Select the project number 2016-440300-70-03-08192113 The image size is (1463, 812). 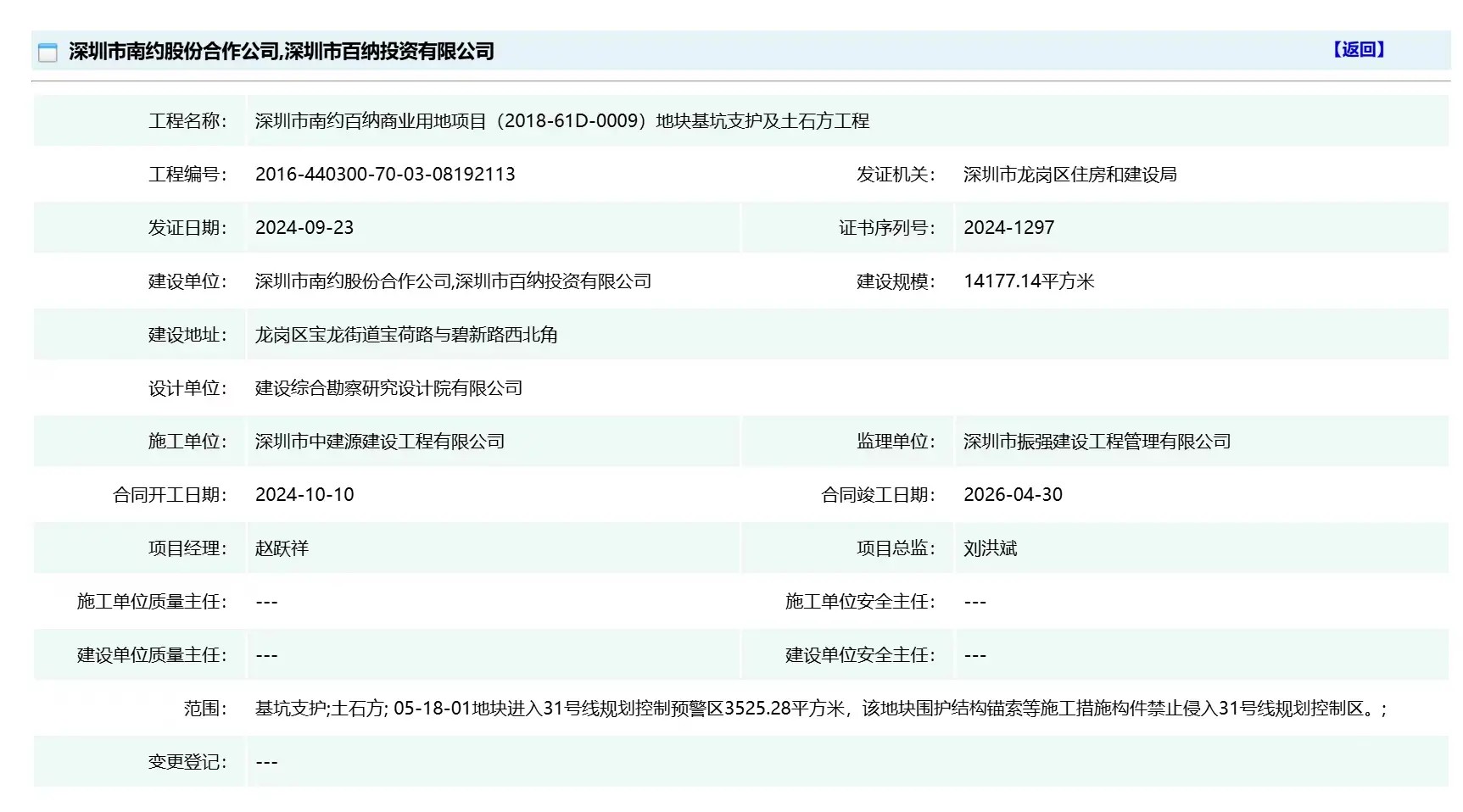coord(385,175)
